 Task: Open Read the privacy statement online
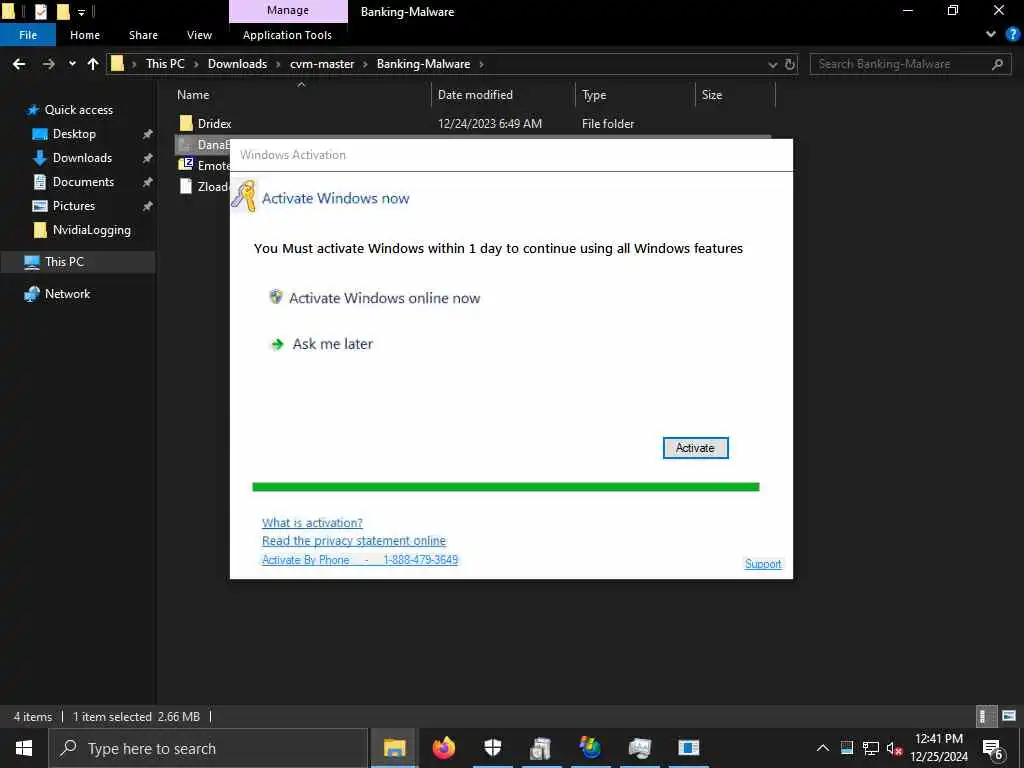coord(354,541)
